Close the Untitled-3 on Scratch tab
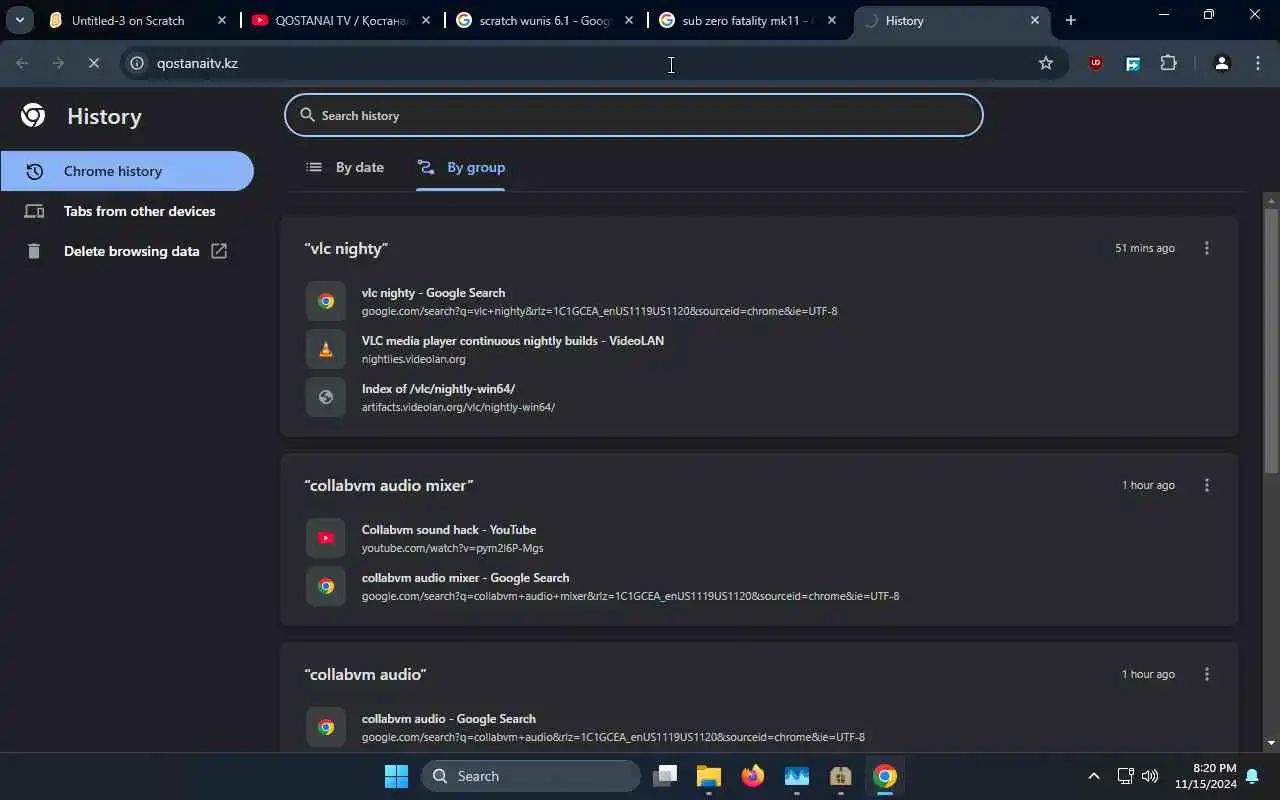Viewport: 1280px width, 800px height. 222,20
